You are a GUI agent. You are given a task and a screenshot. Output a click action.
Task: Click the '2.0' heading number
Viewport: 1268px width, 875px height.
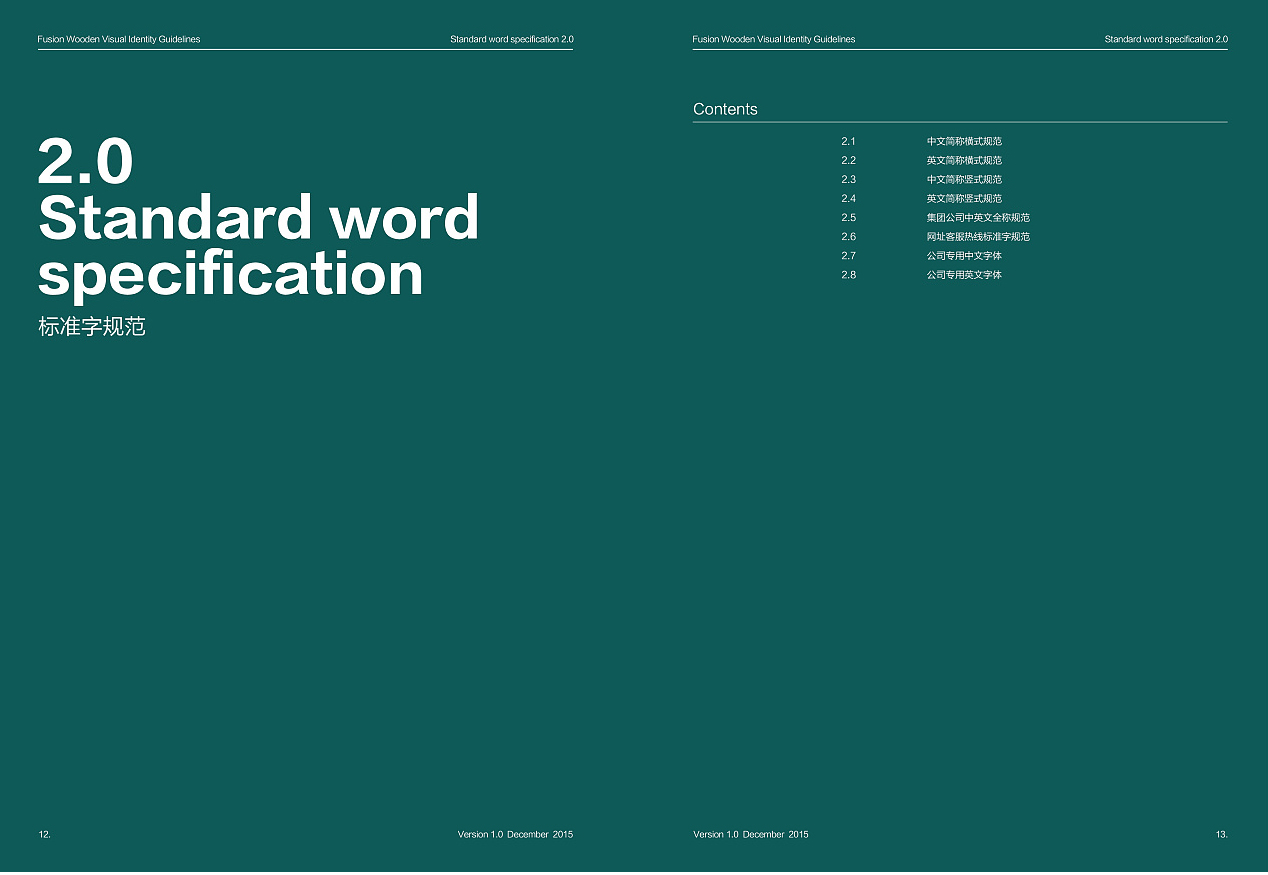click(x=85, y=162)
